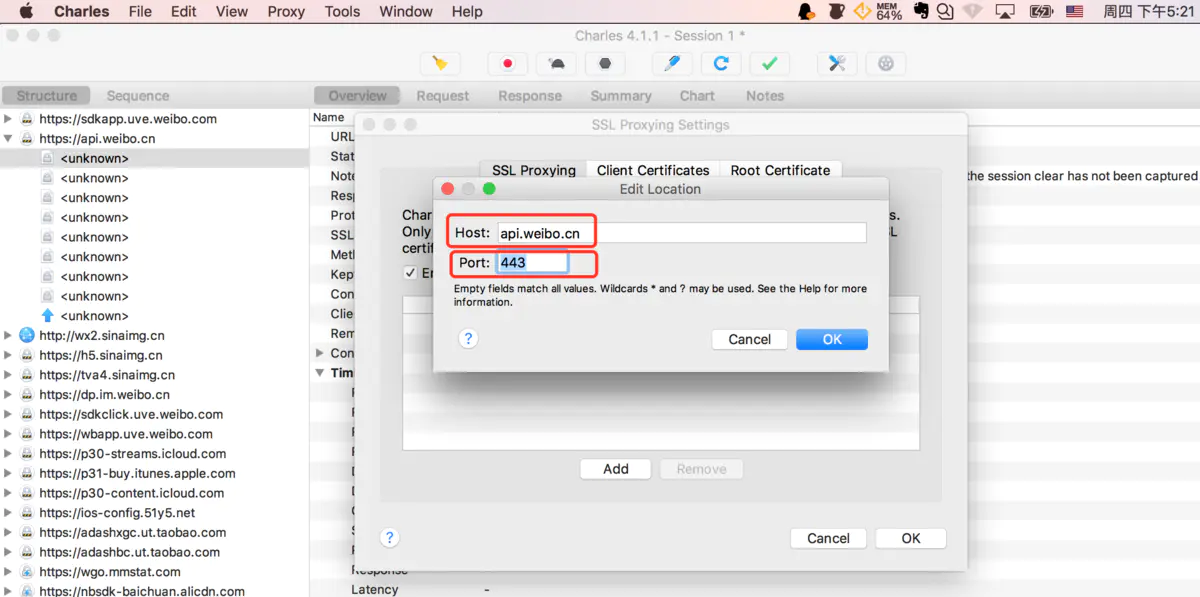Open the Window menu

coord(406,12)
